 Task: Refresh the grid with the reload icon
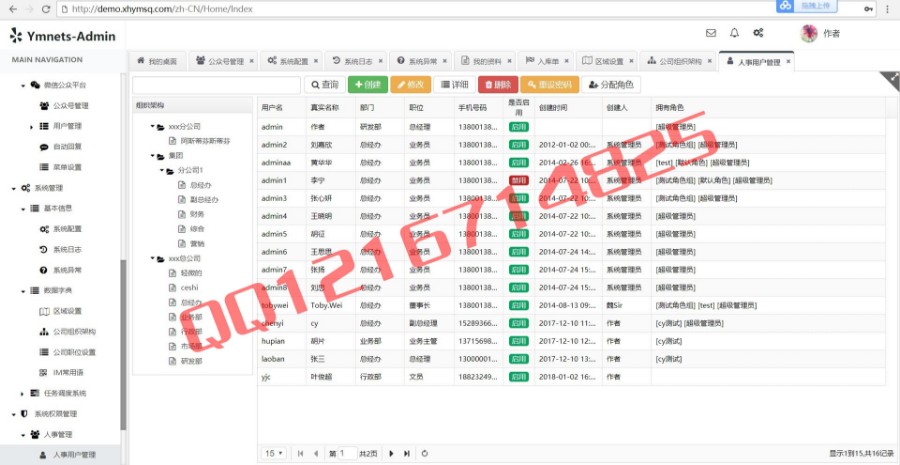coord(424,454)
